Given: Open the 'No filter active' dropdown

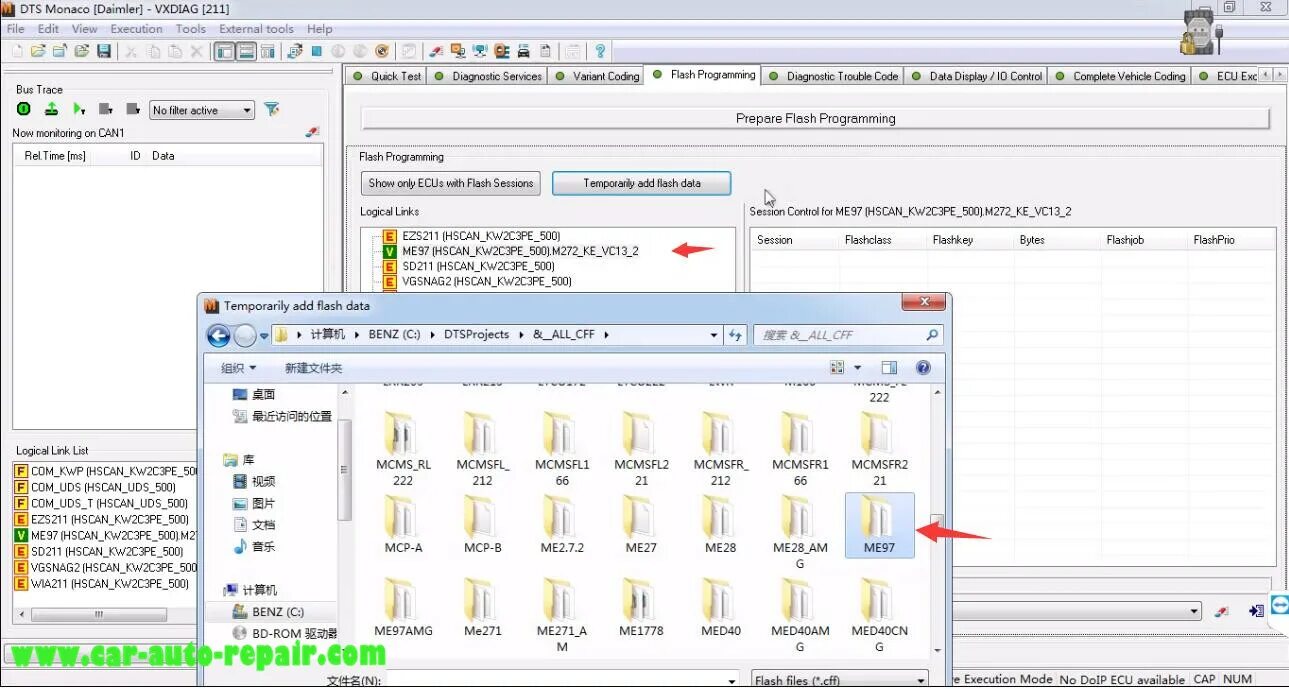Looking at the screenshot, I should pyautogui.click(x=202, y=110).
